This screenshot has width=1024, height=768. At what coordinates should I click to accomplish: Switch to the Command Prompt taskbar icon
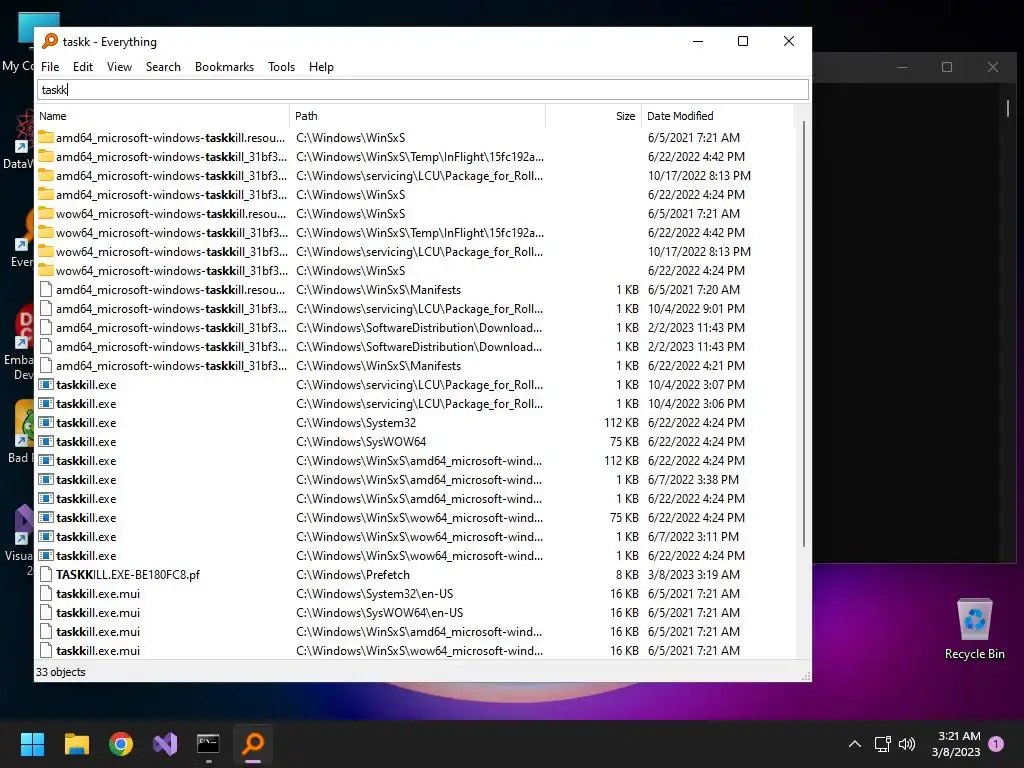(x=208, y=744)
